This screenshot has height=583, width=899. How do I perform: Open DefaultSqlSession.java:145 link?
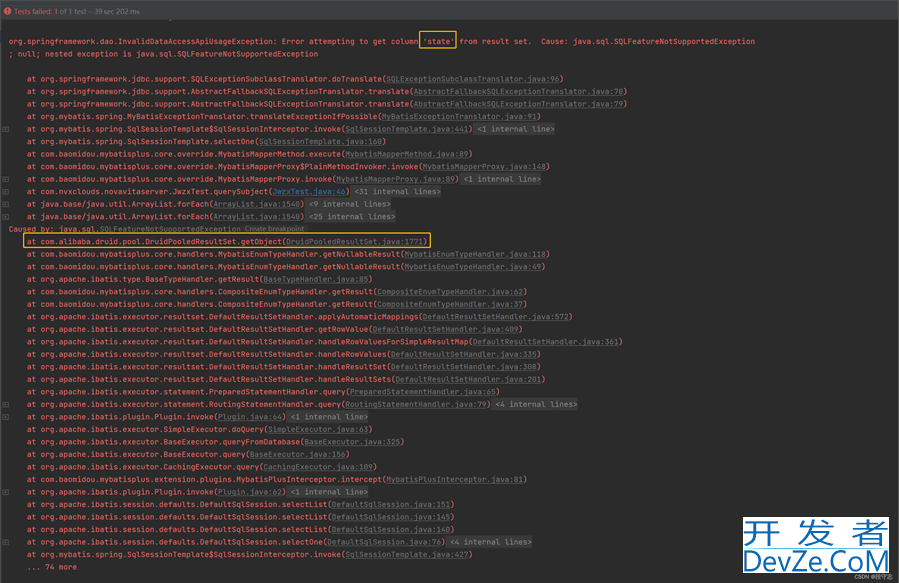pos(391,517)
